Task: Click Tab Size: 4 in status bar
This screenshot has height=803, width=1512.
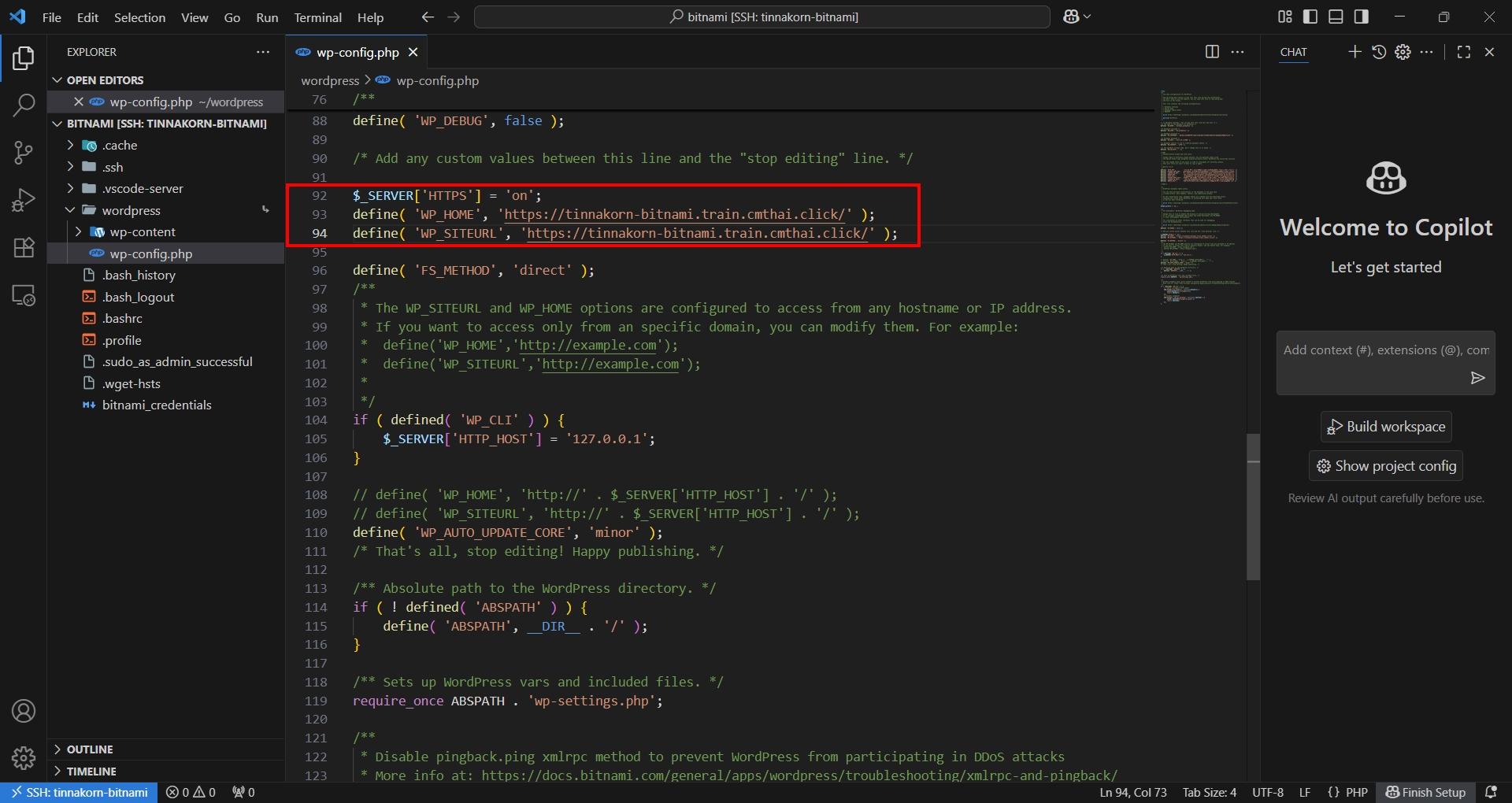Action: tap(1209, 792)
